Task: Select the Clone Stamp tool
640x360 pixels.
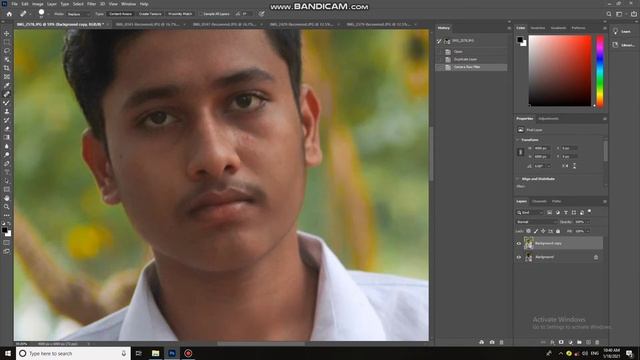Action: [7, 111]
